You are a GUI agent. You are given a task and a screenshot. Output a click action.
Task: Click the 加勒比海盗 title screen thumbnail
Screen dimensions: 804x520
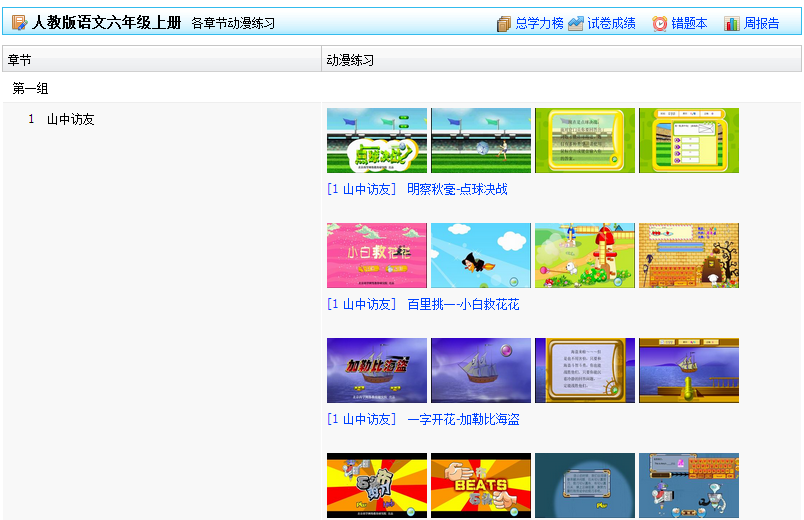pyautogui.click(x=377, y=371)
